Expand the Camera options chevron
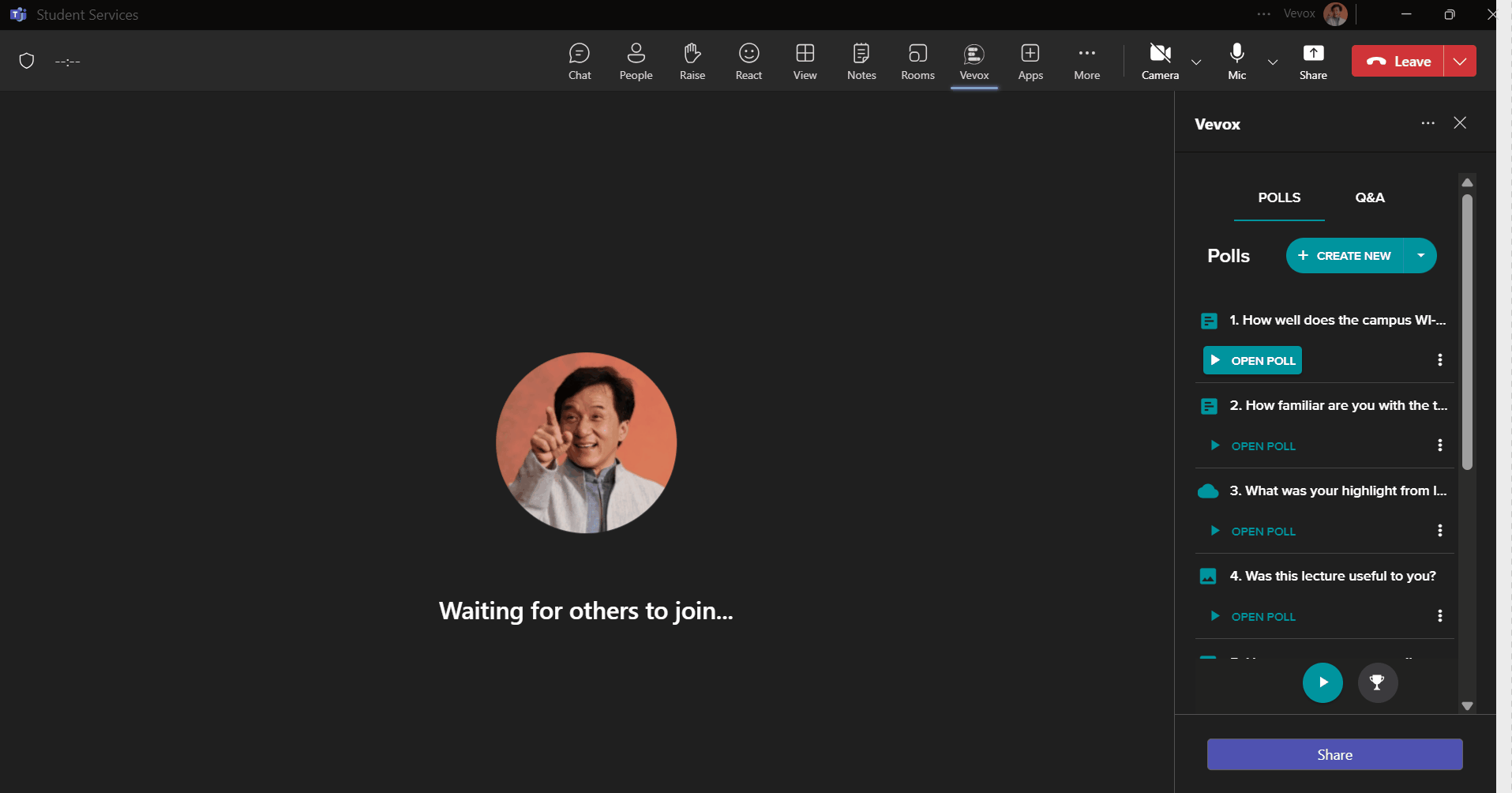 click(x=1195, y=62)
